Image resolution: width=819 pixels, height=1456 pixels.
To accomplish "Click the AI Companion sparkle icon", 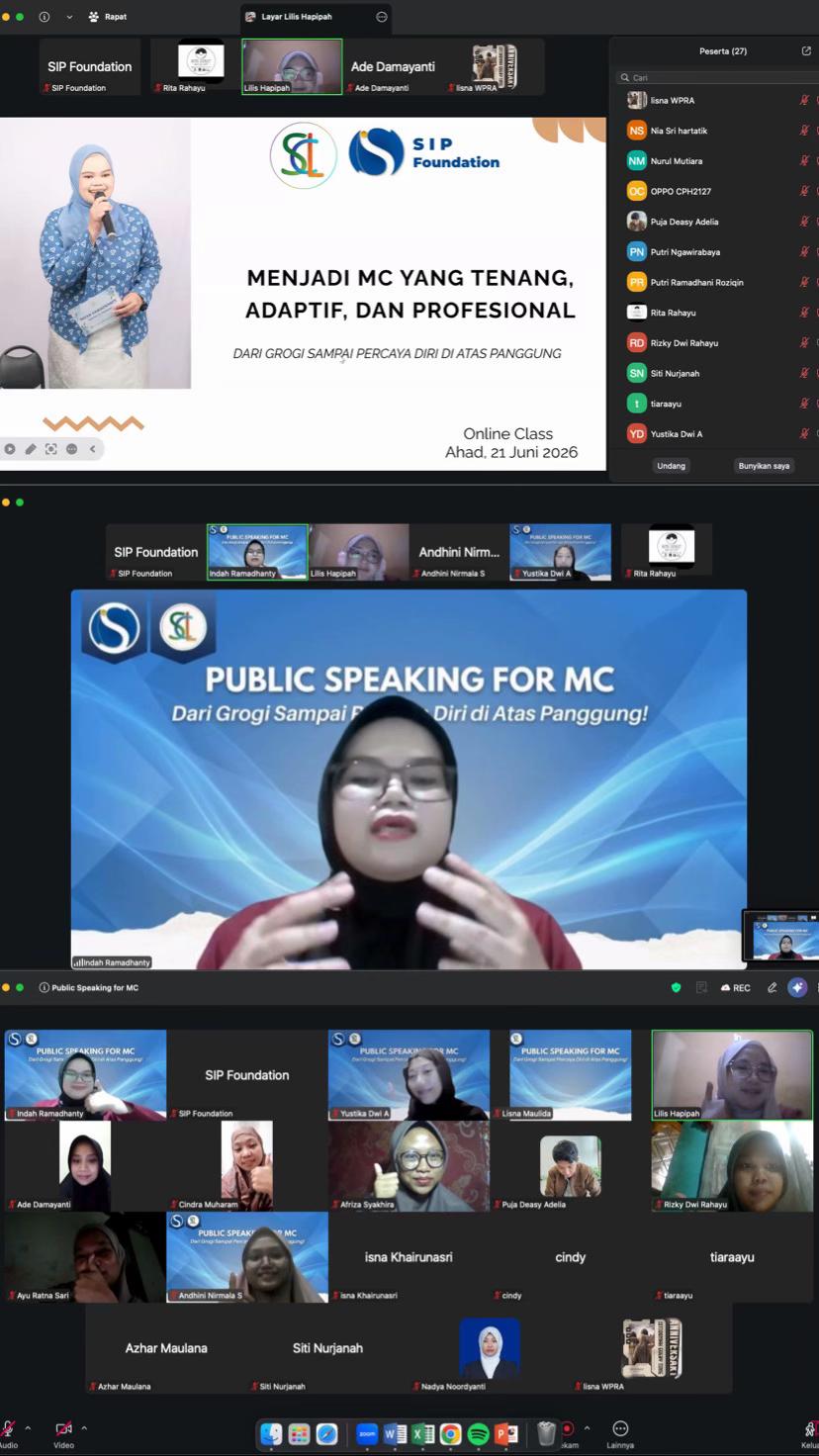I will (x=797, y=987).
